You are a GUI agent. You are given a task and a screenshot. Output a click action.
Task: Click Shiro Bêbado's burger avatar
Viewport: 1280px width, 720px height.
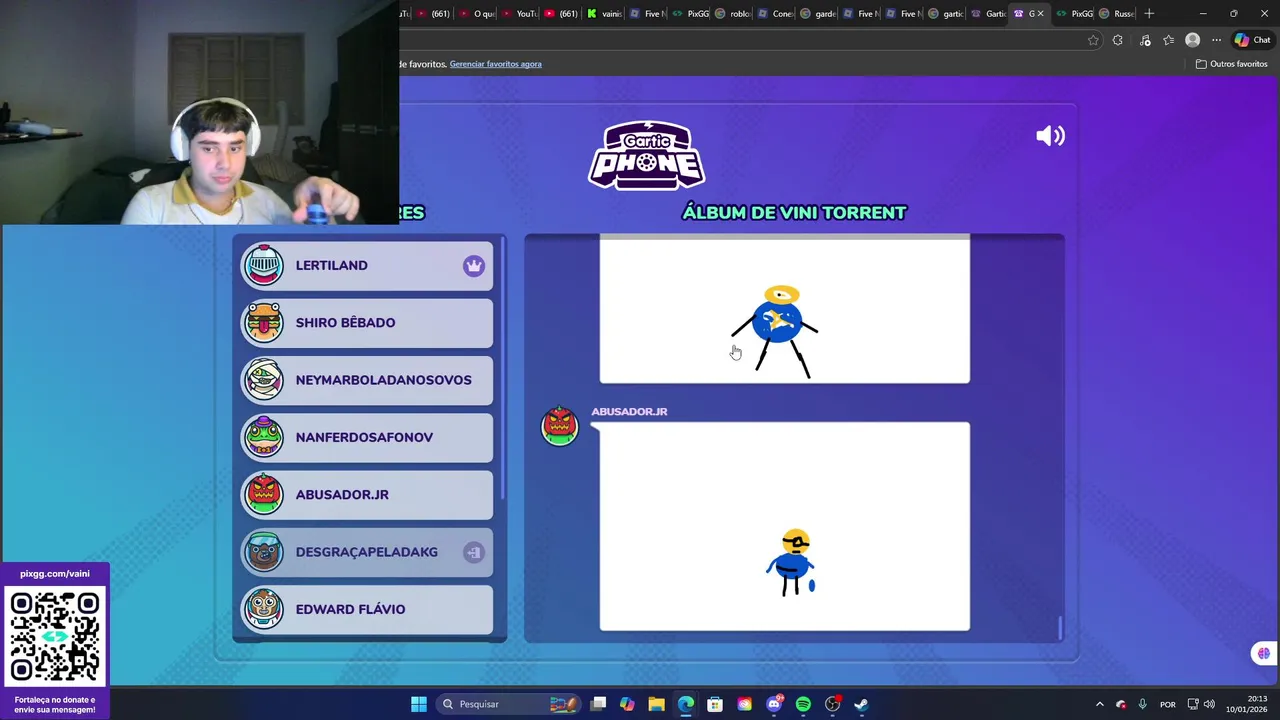(x=264, y=322)
